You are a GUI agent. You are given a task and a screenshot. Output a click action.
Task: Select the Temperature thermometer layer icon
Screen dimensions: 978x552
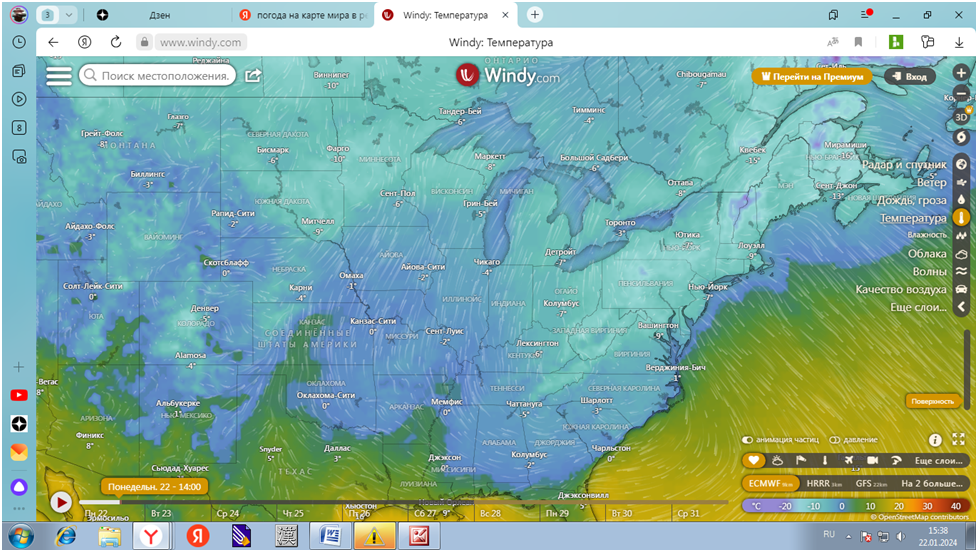point(961,218)
